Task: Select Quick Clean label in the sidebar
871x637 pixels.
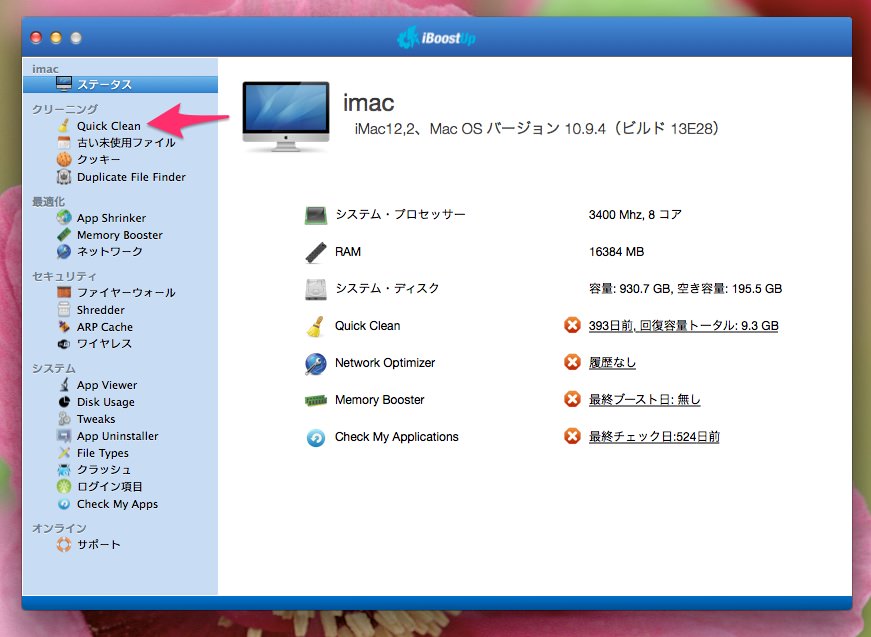Action: pos(109,126)
